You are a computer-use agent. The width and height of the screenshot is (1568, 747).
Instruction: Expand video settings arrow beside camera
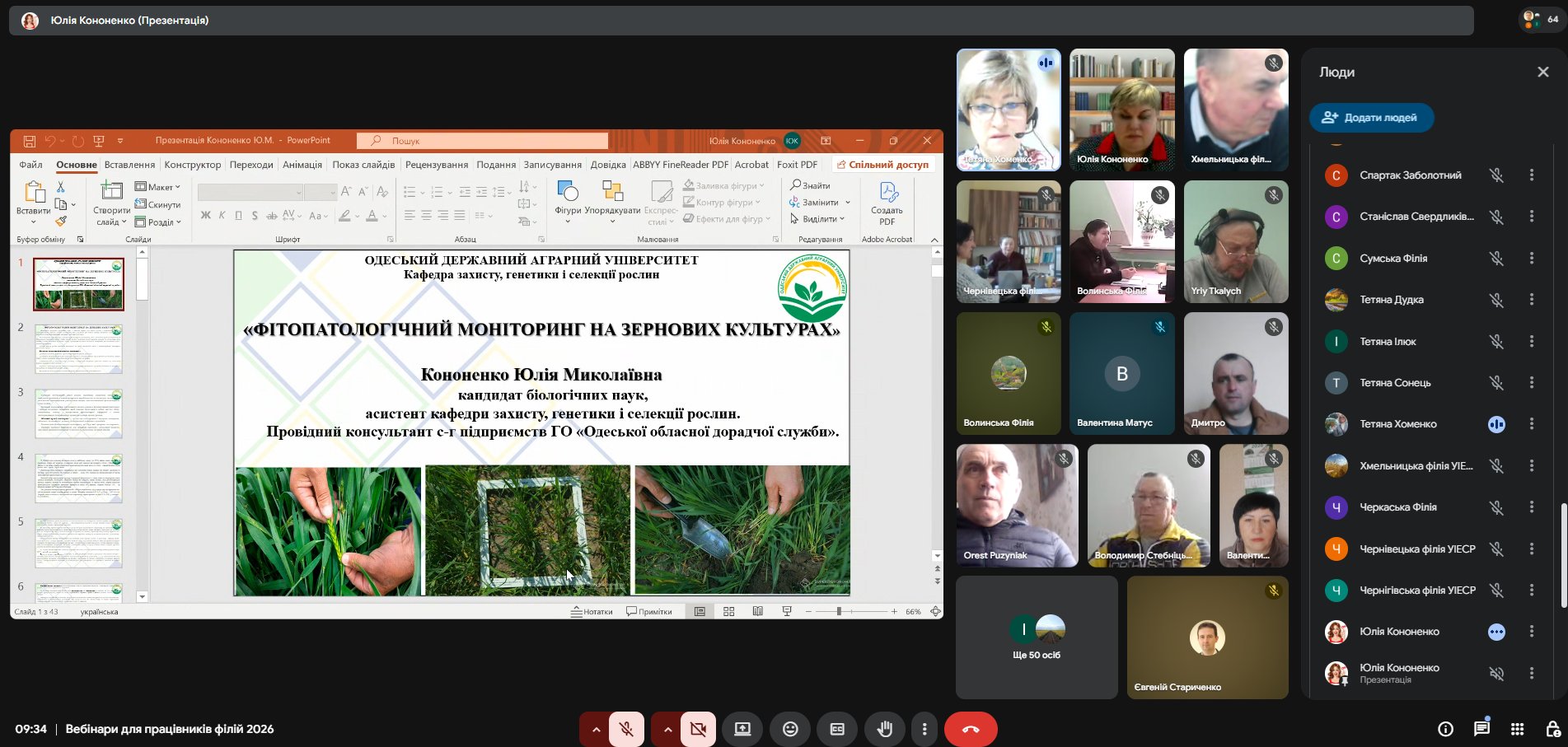667,729
